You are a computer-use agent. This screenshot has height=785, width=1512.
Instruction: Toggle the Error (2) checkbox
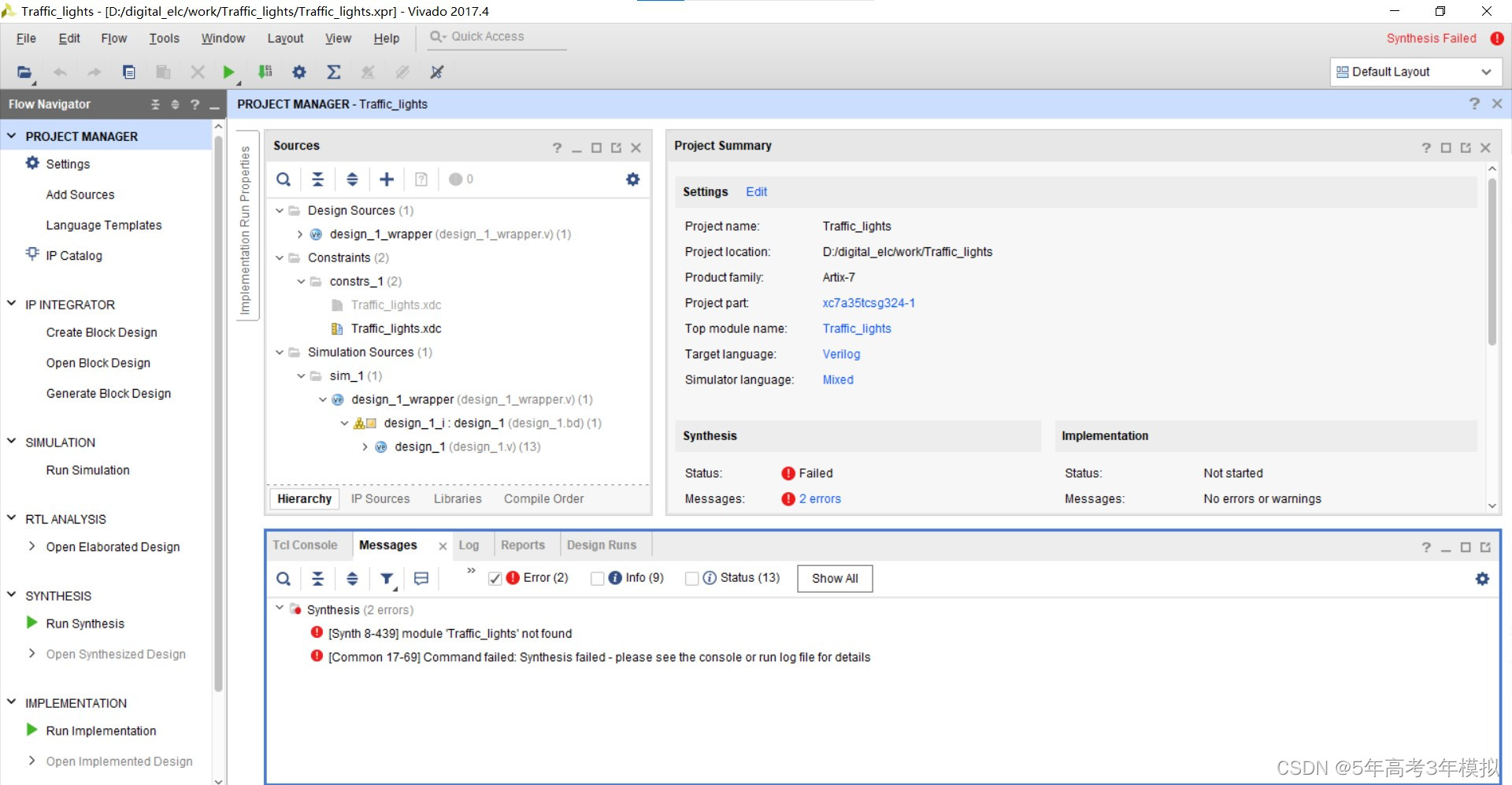pyautogui.click(x=495, y=579)
